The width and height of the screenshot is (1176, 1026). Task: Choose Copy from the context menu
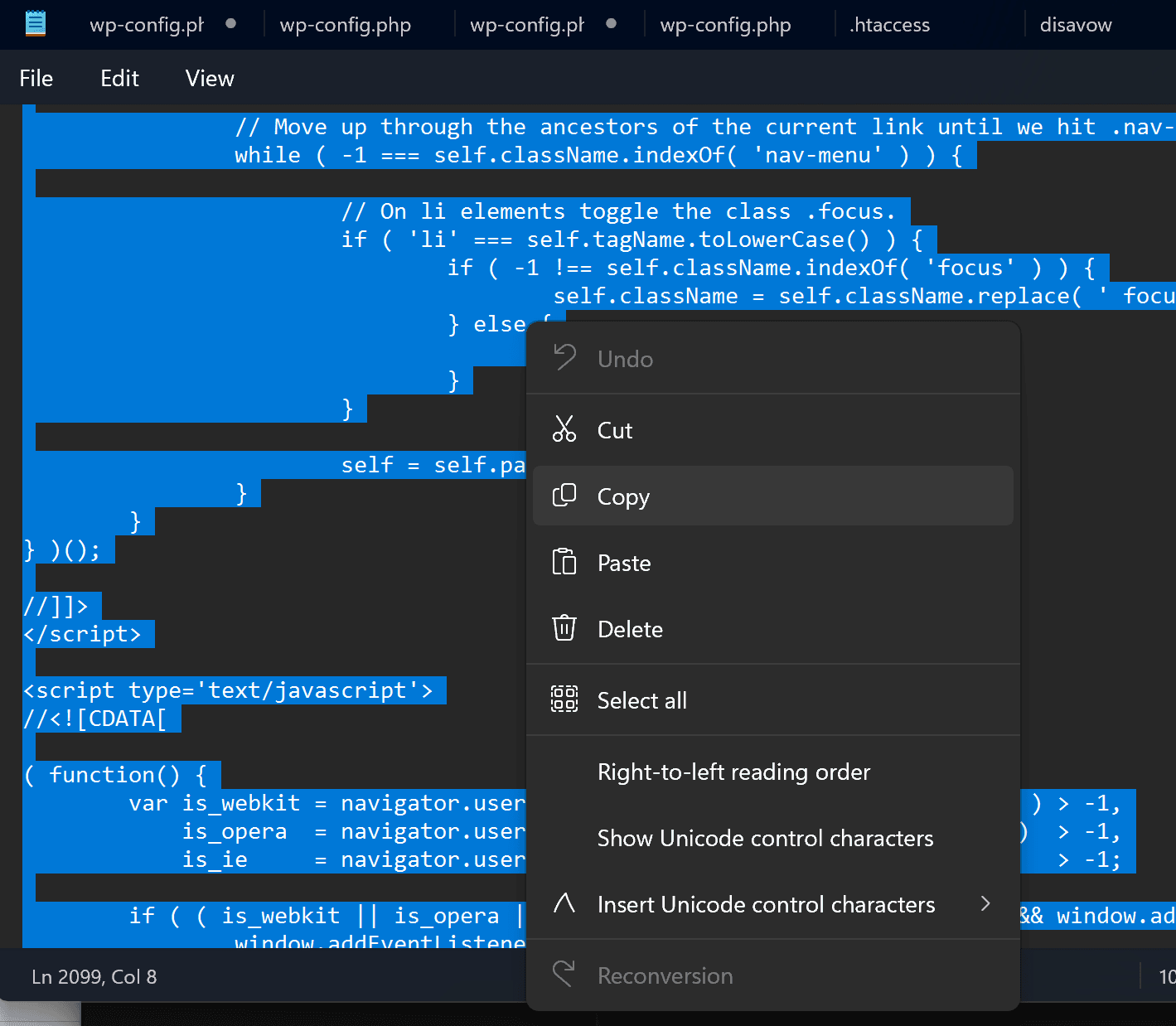[772, 496]
